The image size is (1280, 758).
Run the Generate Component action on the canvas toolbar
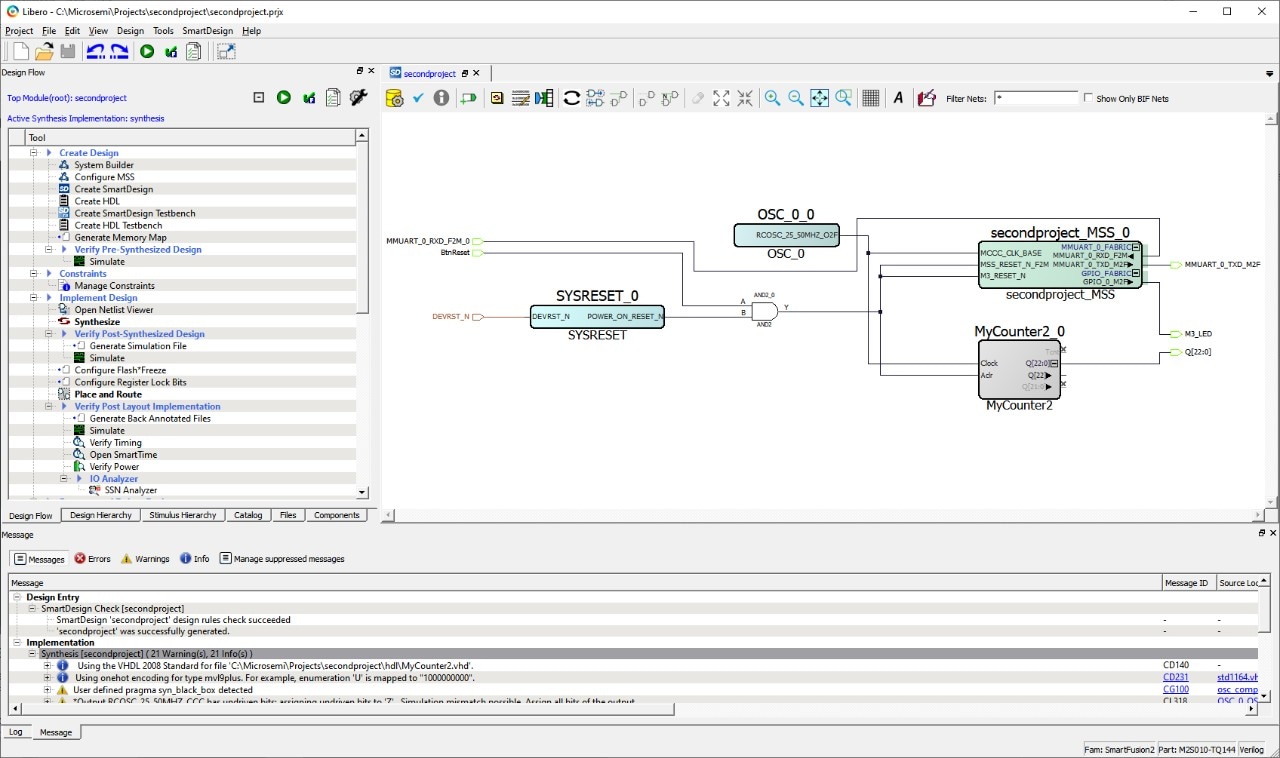394,98
